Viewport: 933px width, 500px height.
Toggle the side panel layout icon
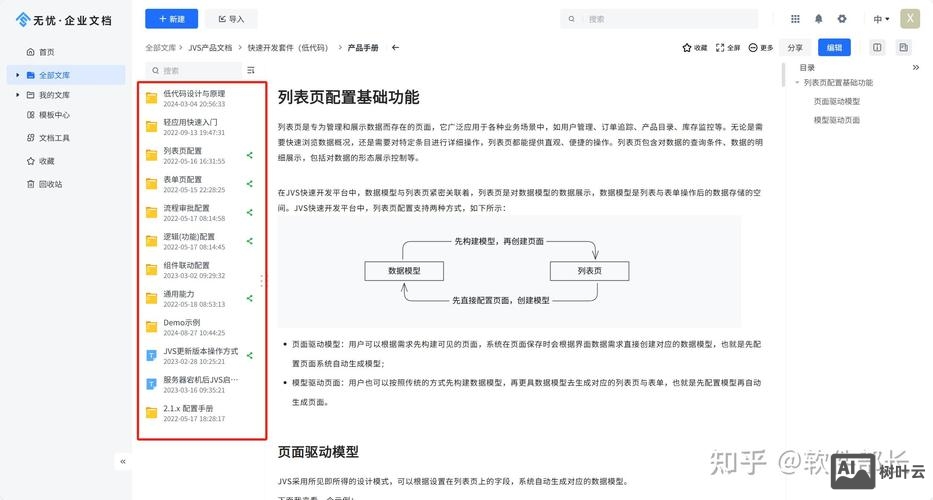903,48
